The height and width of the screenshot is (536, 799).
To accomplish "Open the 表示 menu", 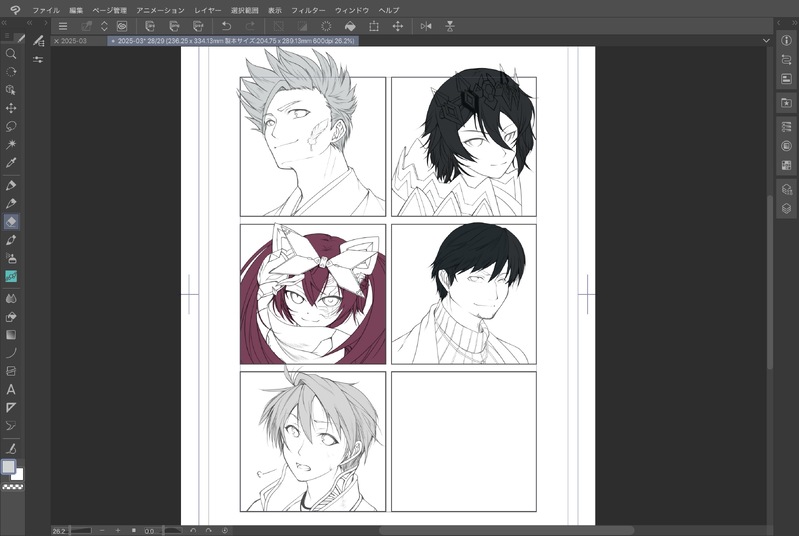I will (x=275, y=10).
